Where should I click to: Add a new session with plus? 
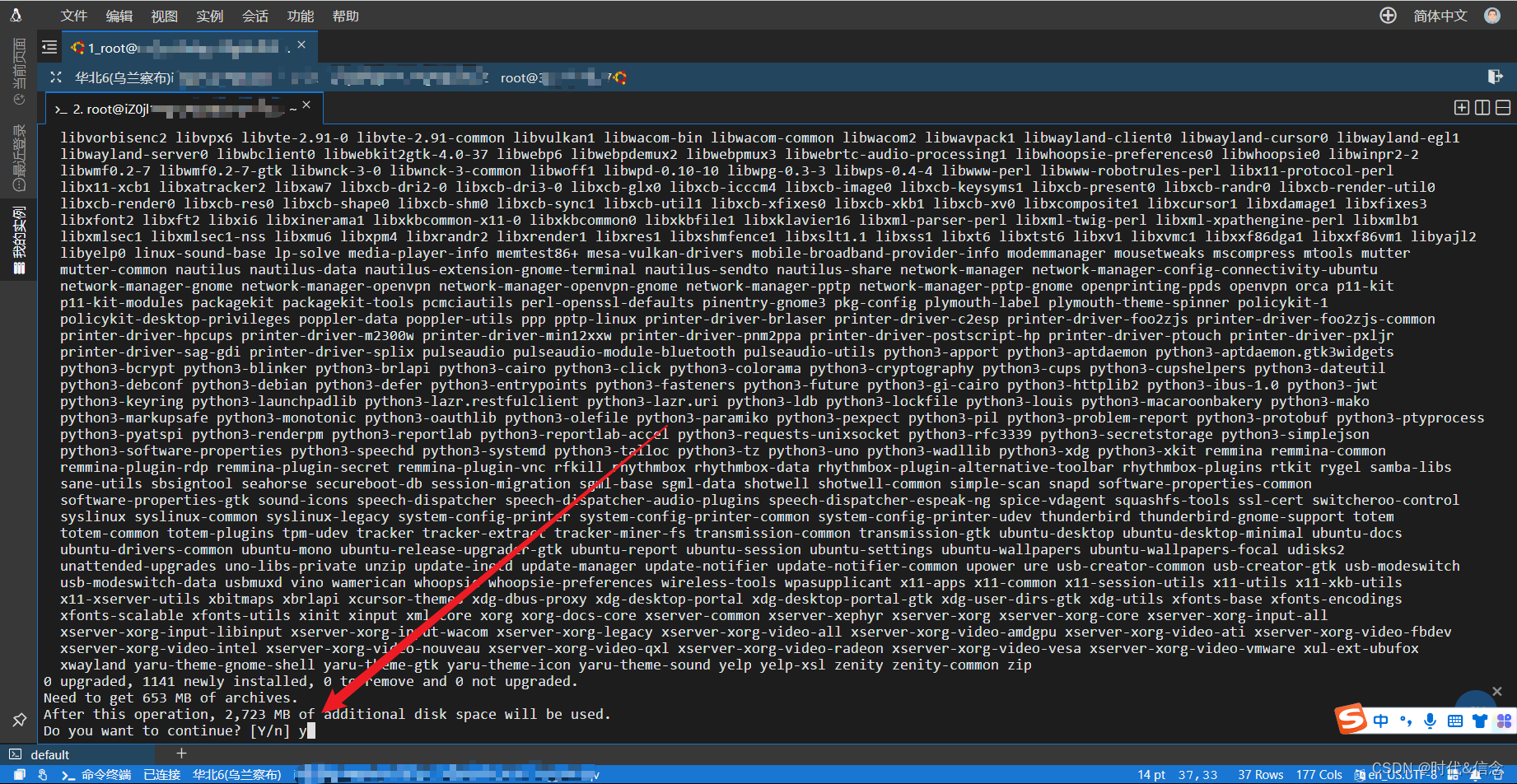click(x=181, y=754)
